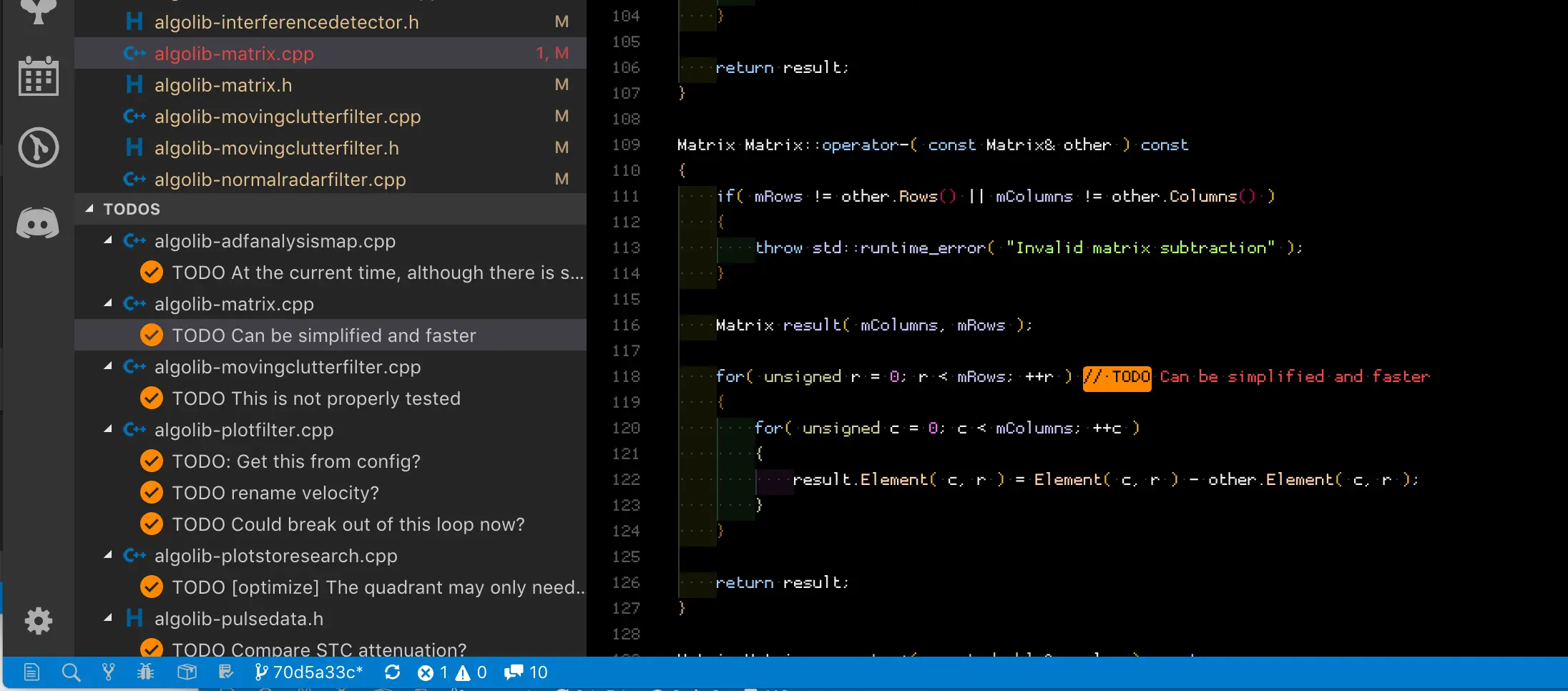Click the source control fork status icon
This screenshot has width=1568, height=691.
pos(108,672)
